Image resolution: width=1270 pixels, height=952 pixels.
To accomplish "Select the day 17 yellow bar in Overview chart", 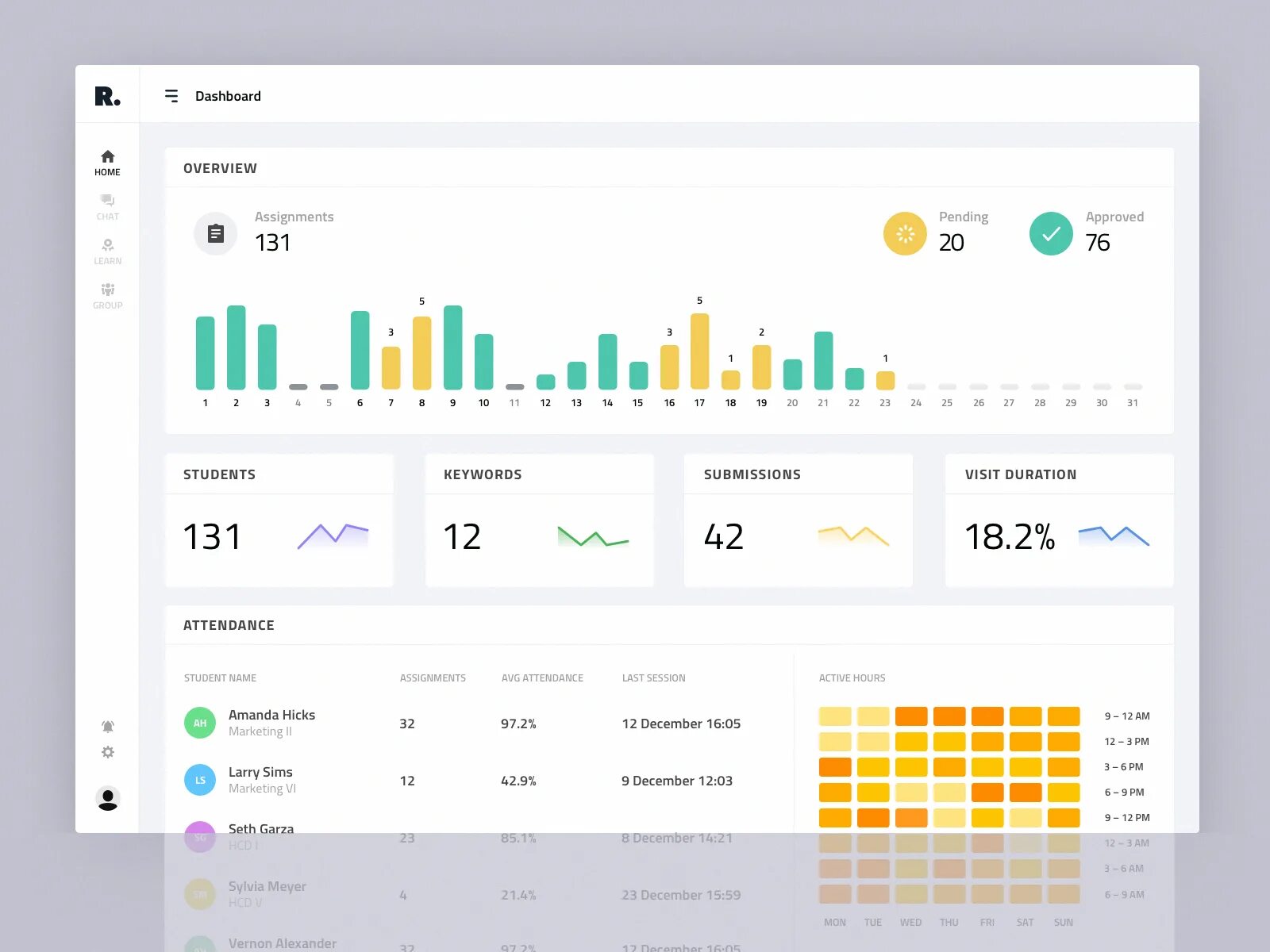I will pos(699,351).
